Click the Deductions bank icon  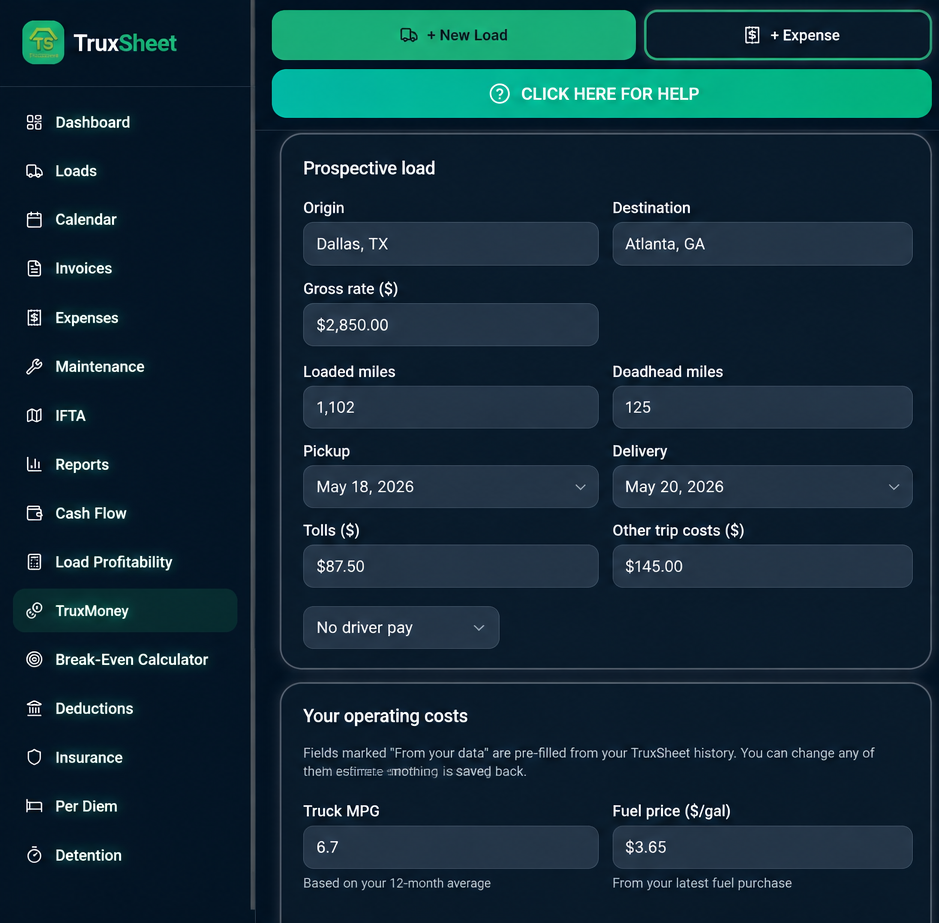coord(34,709)
